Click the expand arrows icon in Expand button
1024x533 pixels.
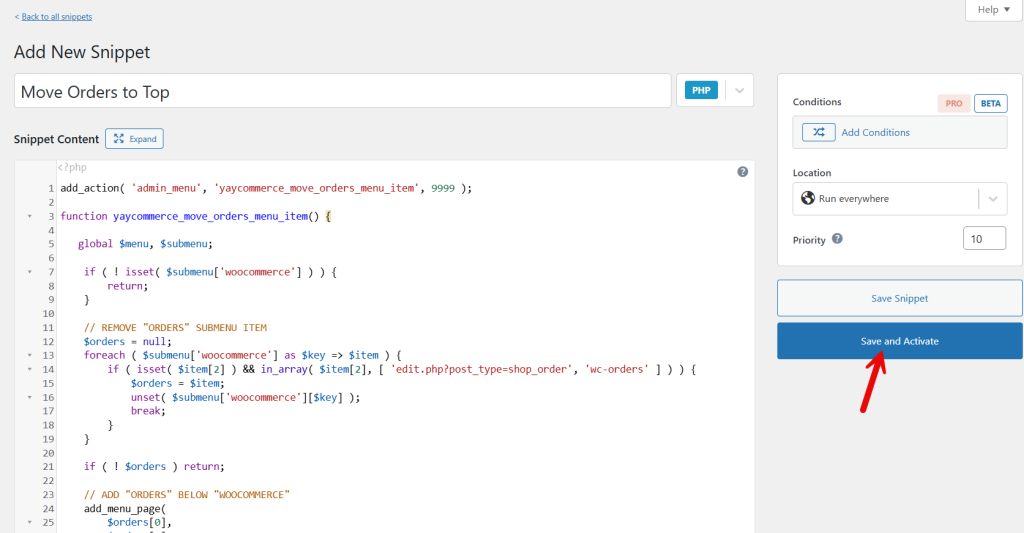tap(119, 138)
